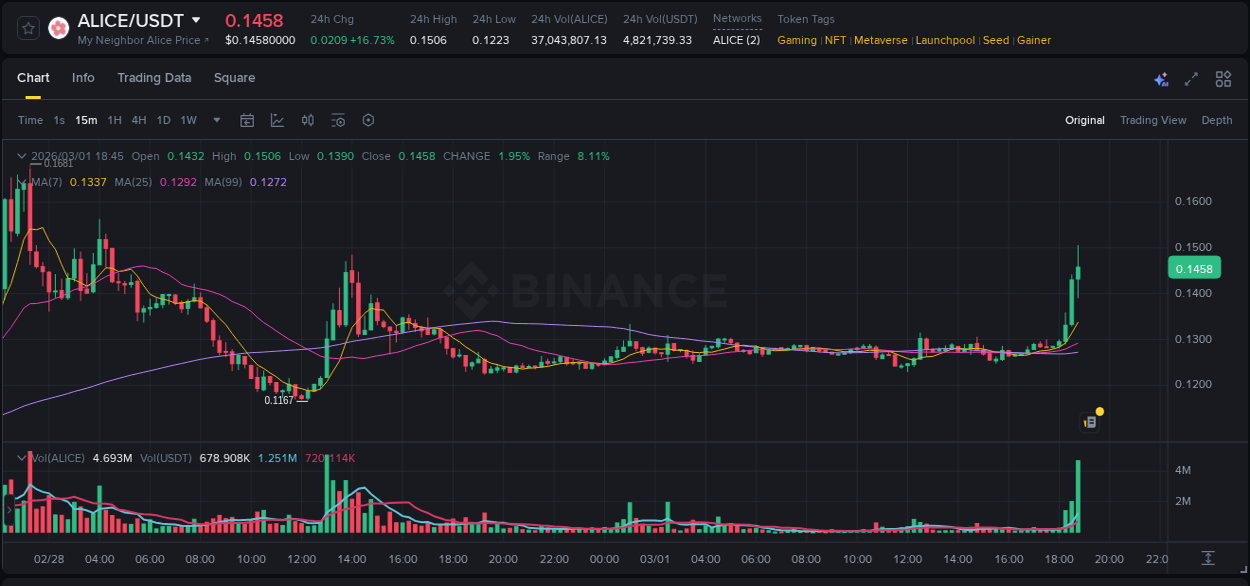Click the candle OHLC display icon
The height and width of the screenshot is (586, 1250).
(307, 120)
